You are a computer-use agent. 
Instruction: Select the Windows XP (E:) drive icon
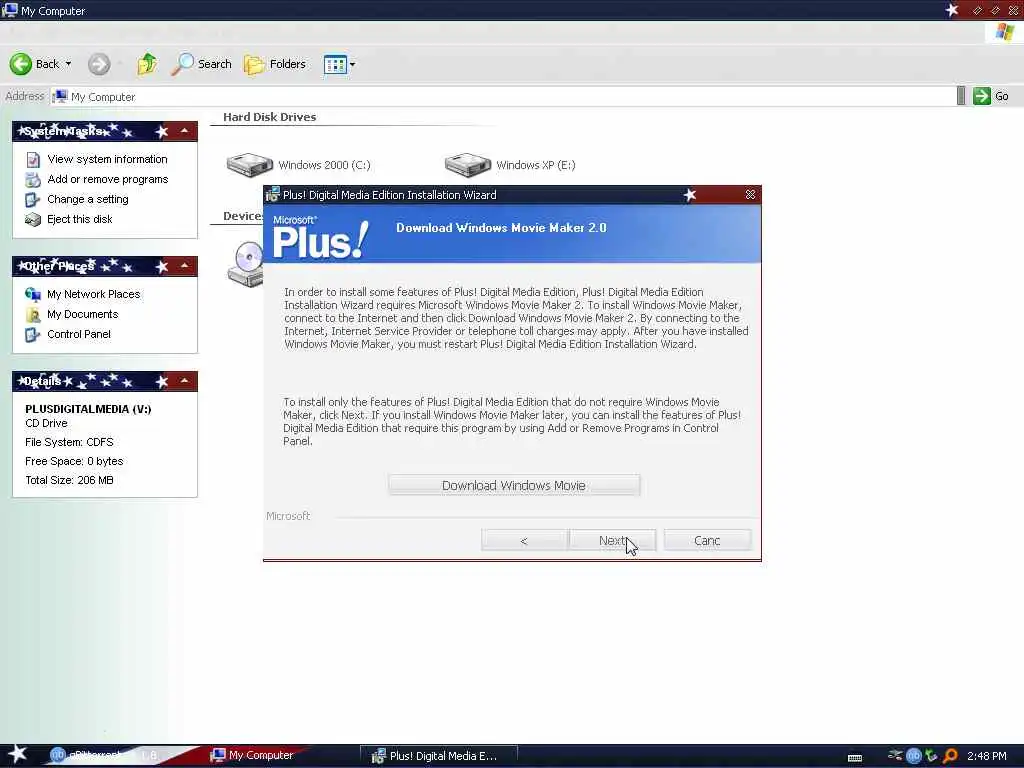point(468,165)
